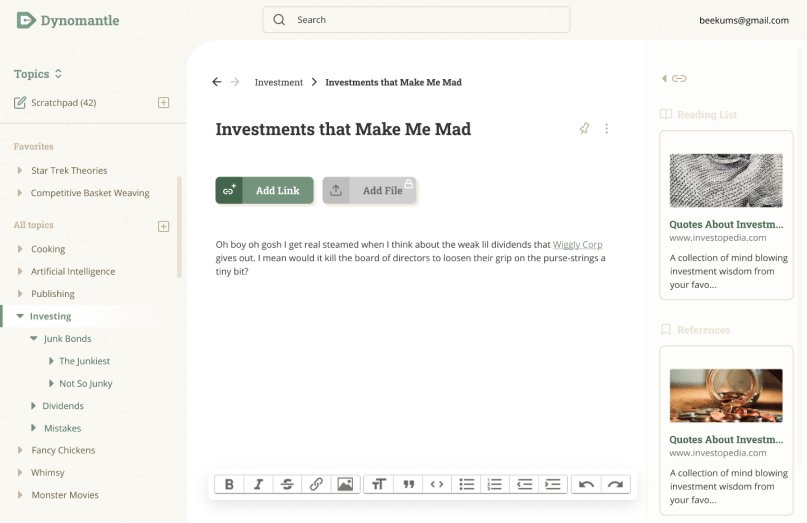
Task: Click the sidebar topics scrollbar
Action: pyautogui.click(x=179, y=227)
